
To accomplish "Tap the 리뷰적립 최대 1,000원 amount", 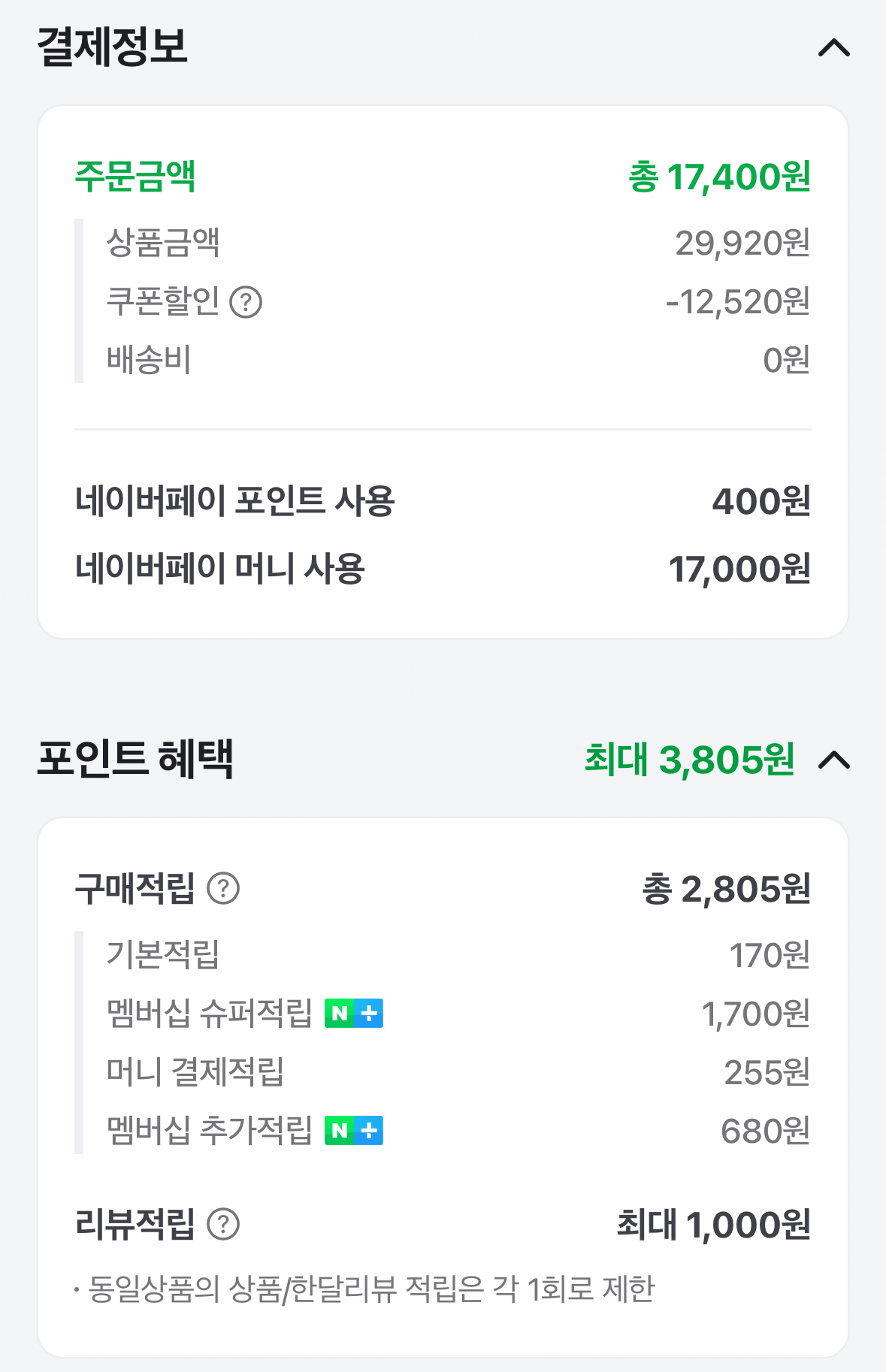I will pos(713,1225).
